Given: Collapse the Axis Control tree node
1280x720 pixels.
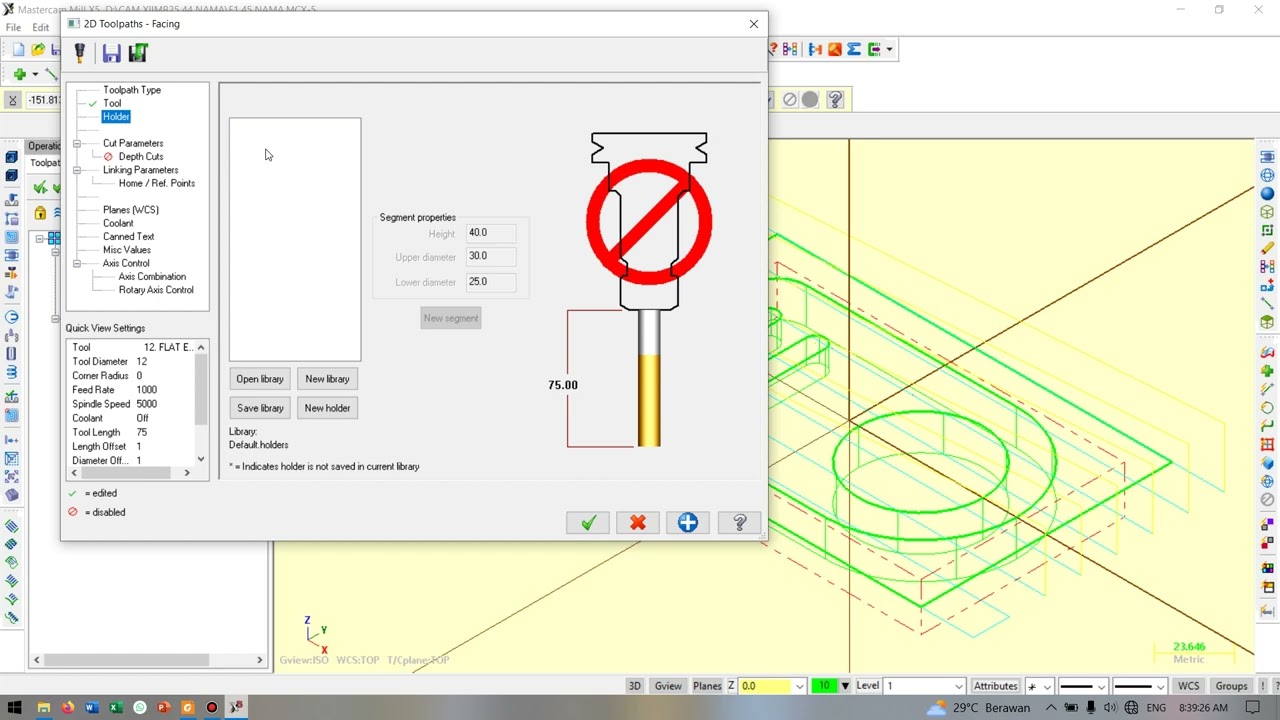Looking at the screenshot, I should point(77,263).
